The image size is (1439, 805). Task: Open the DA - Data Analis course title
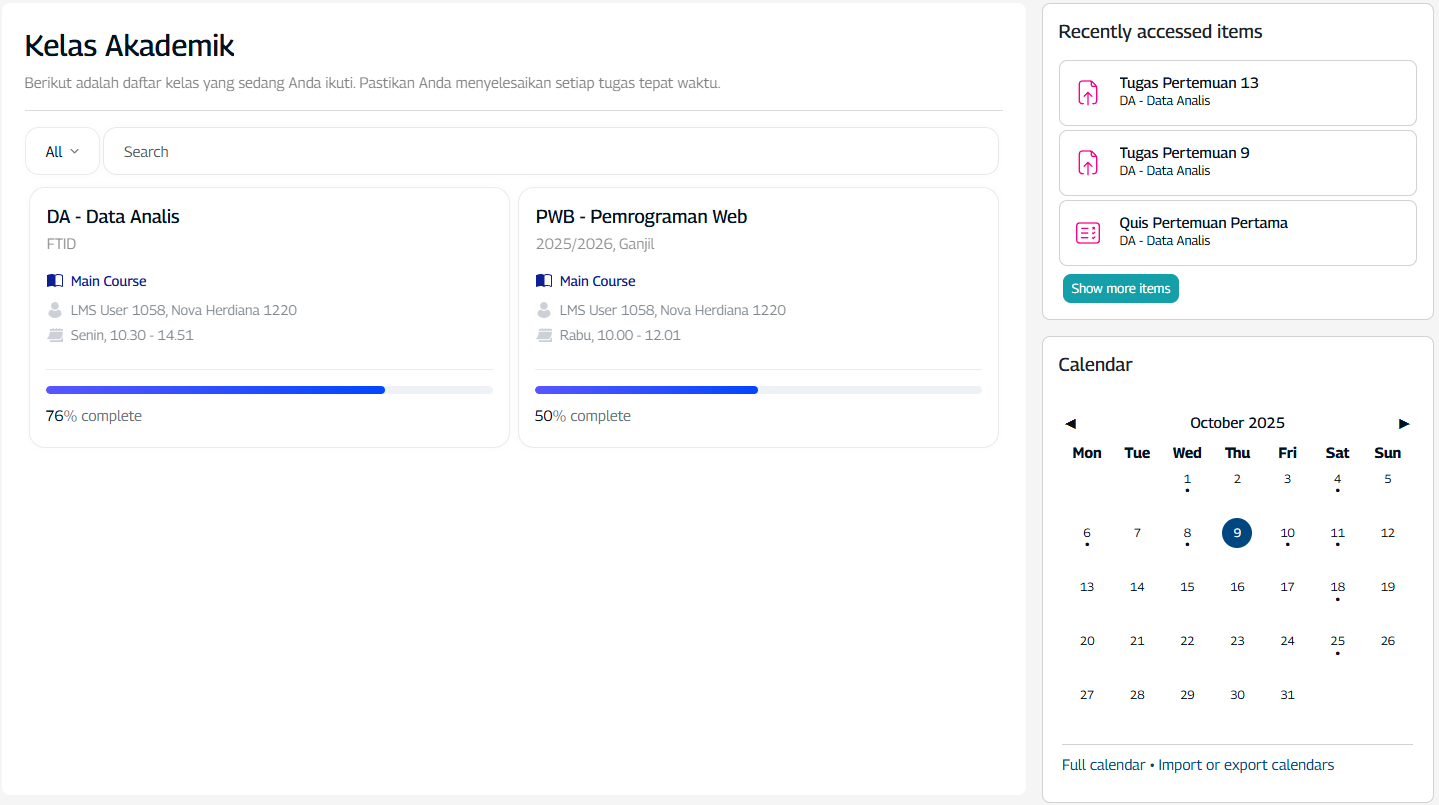point(113,217)
